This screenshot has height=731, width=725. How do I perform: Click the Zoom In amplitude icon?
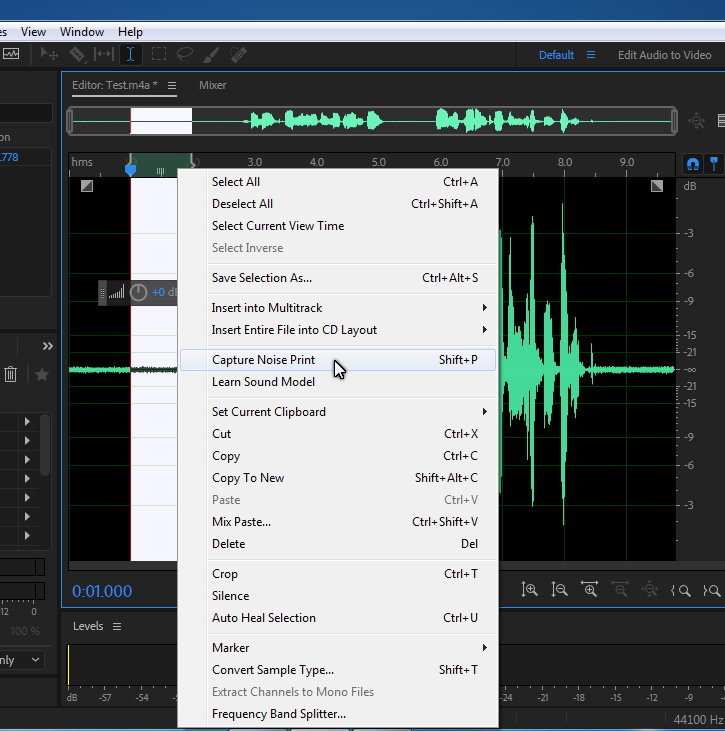(x=530, y=590)
